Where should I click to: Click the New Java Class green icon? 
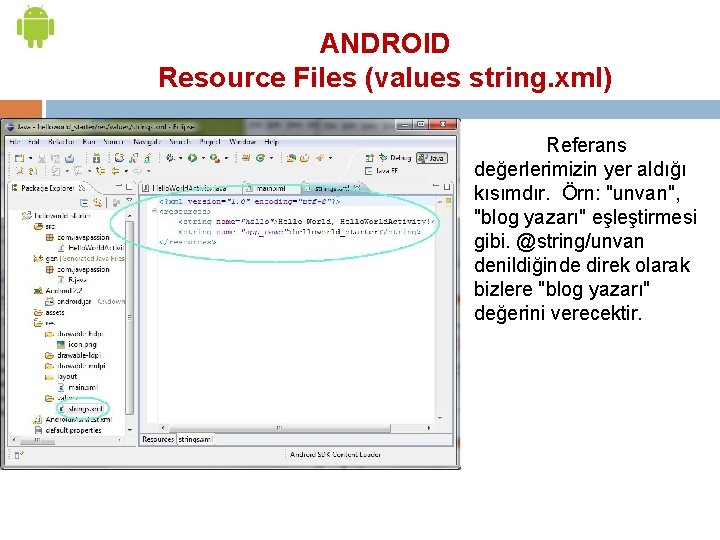(x=260, y=158)
